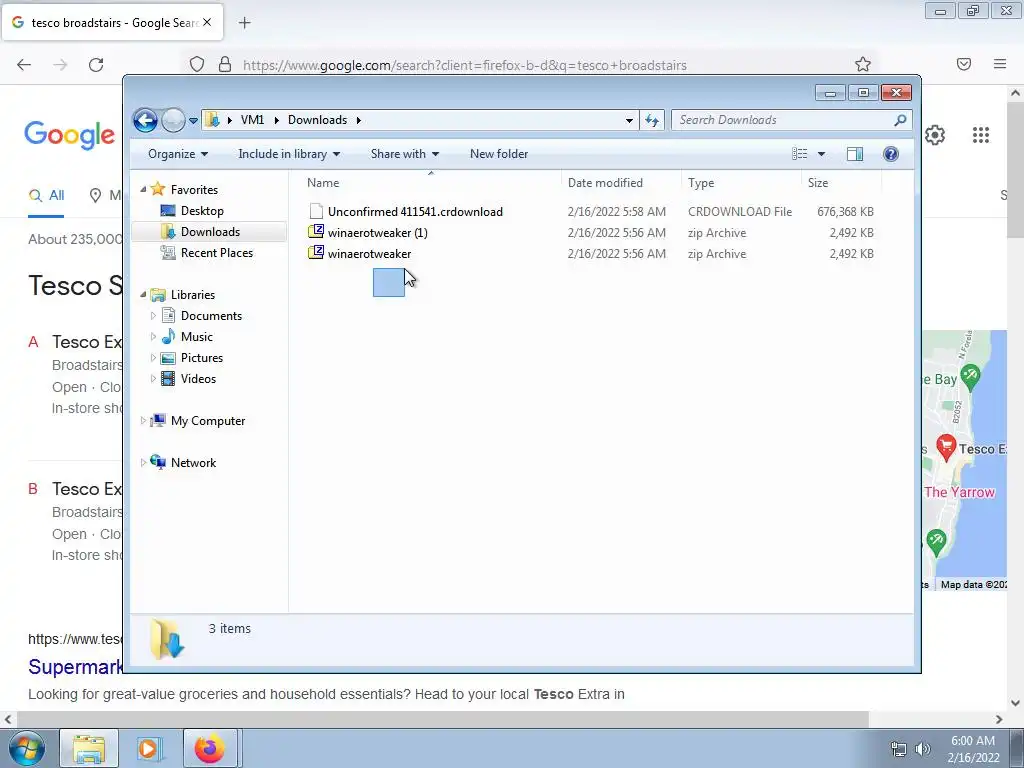
Task: Sort by the Size column header
Action: (841, 183)
